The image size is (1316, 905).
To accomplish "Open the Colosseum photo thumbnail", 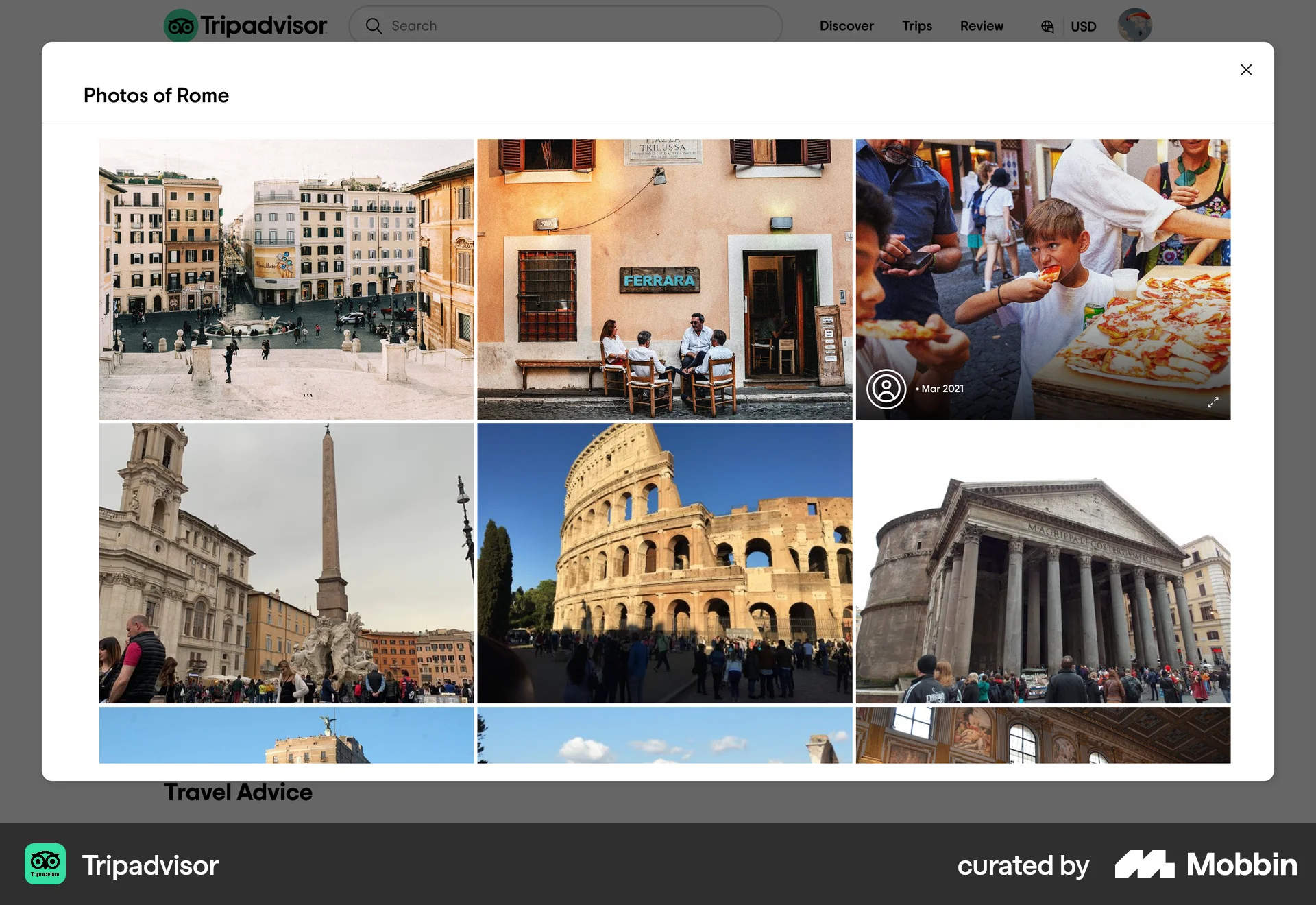I will pyautogui.click(x=664, y=562).
